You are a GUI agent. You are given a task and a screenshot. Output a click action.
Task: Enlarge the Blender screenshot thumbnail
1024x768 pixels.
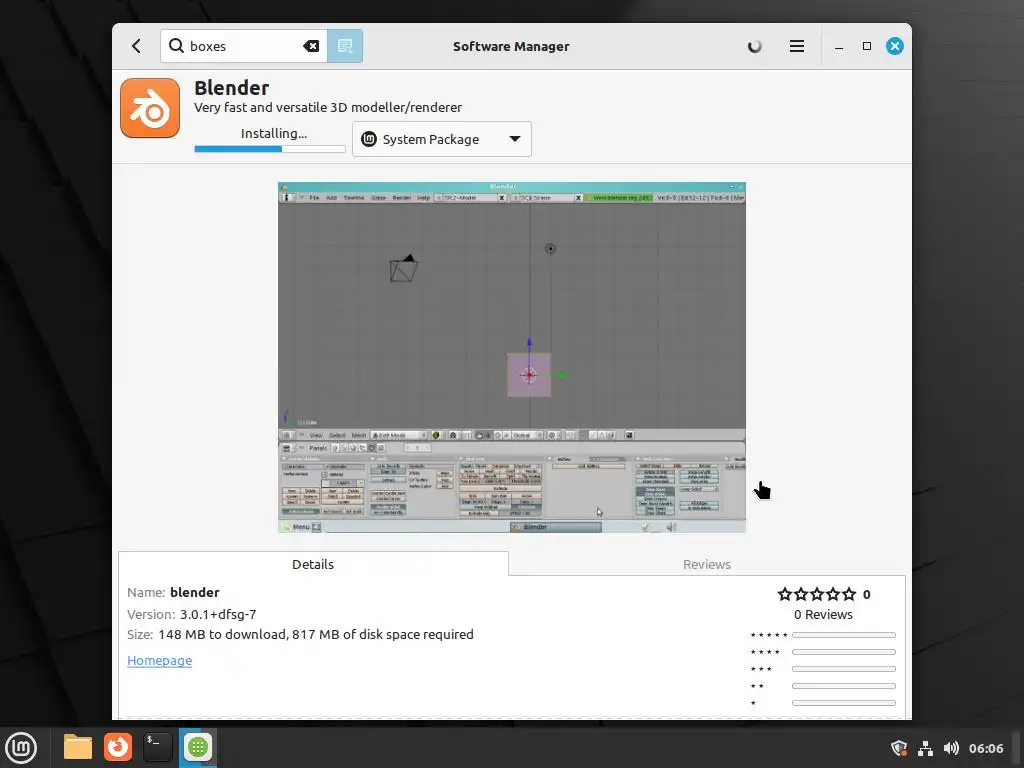point(512,358)
